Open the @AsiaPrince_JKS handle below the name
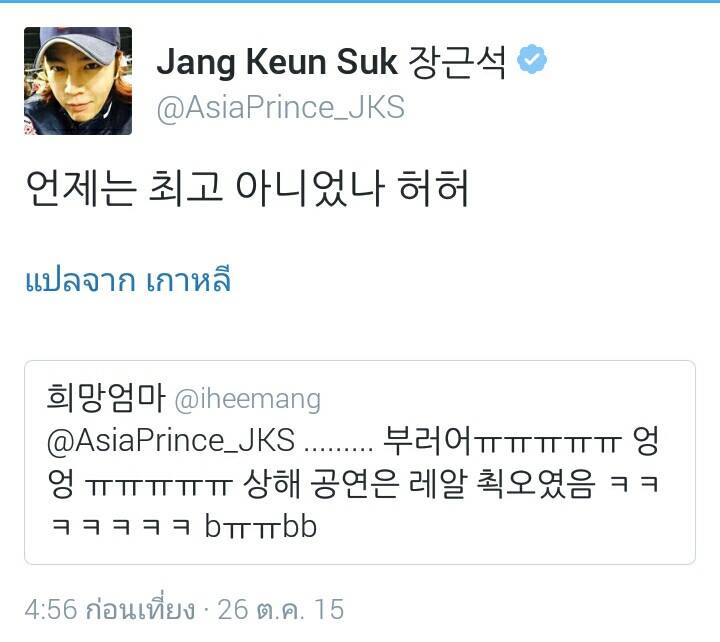 [x=281, y=108]
